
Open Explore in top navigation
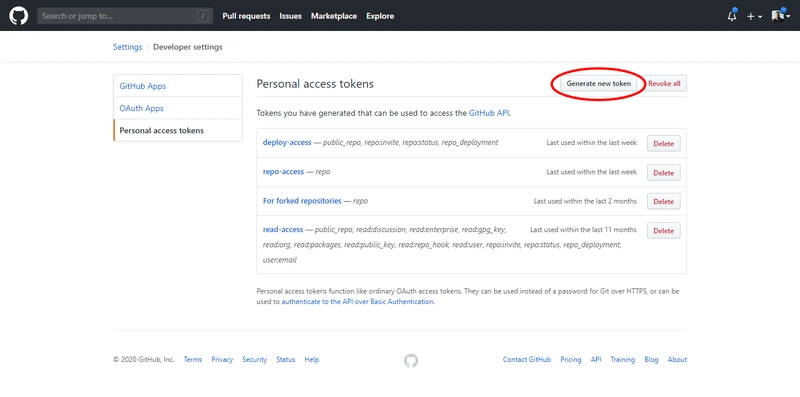[380, 16]
